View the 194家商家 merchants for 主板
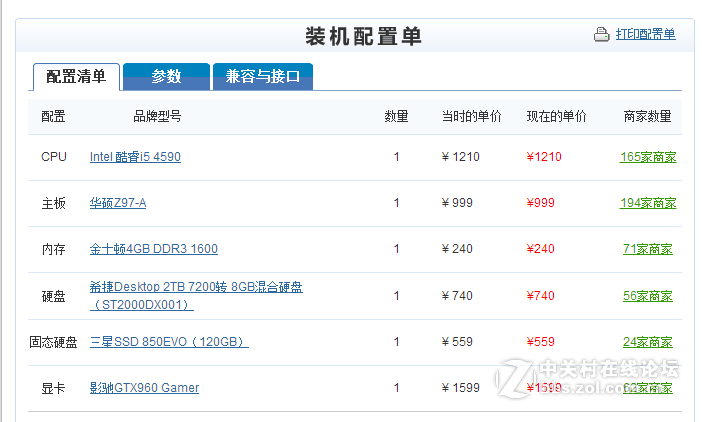702x422 pixels. click(x=648, y=203)
